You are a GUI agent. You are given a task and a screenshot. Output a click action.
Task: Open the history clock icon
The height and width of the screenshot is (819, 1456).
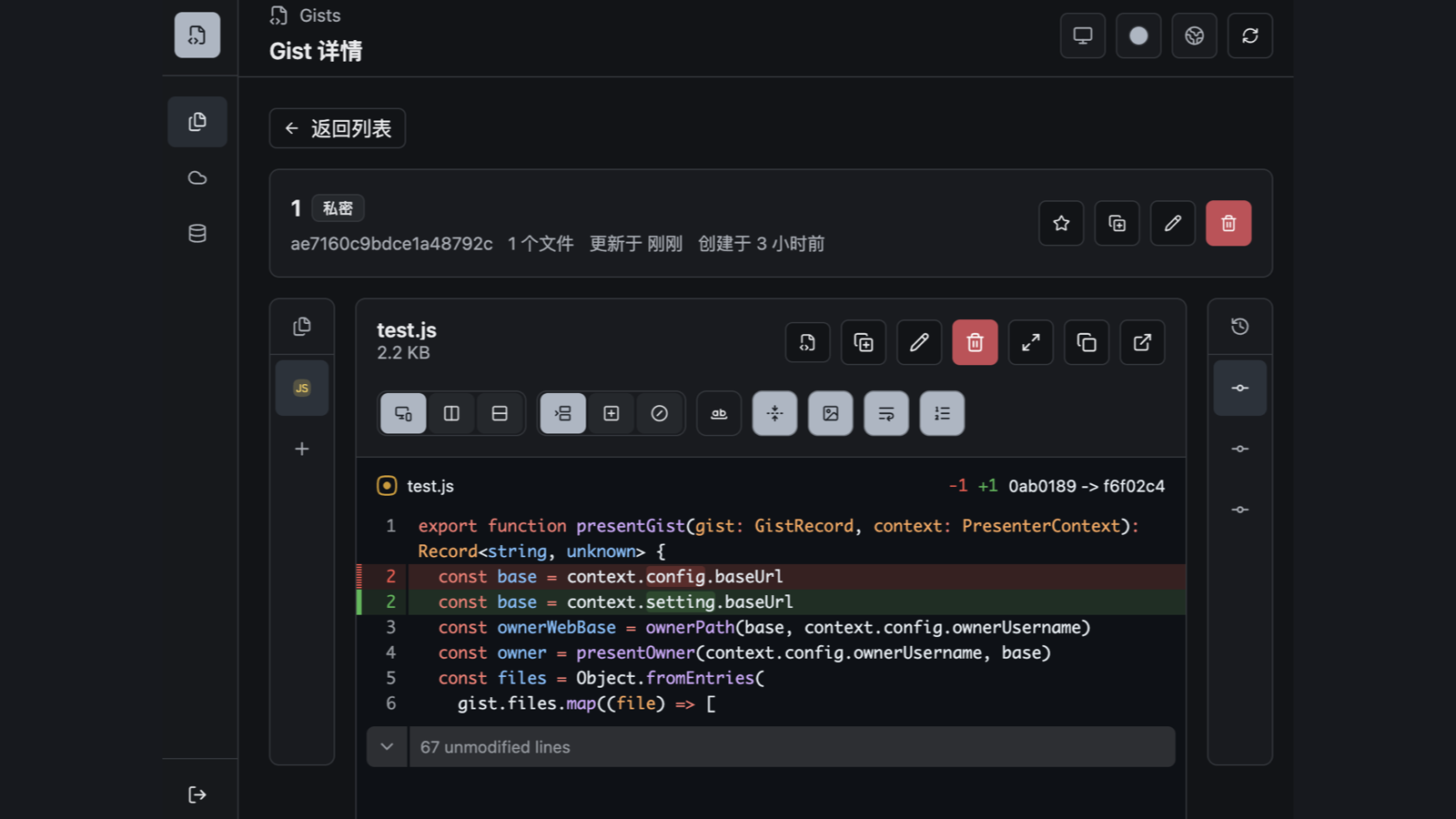coord(1240,327)
